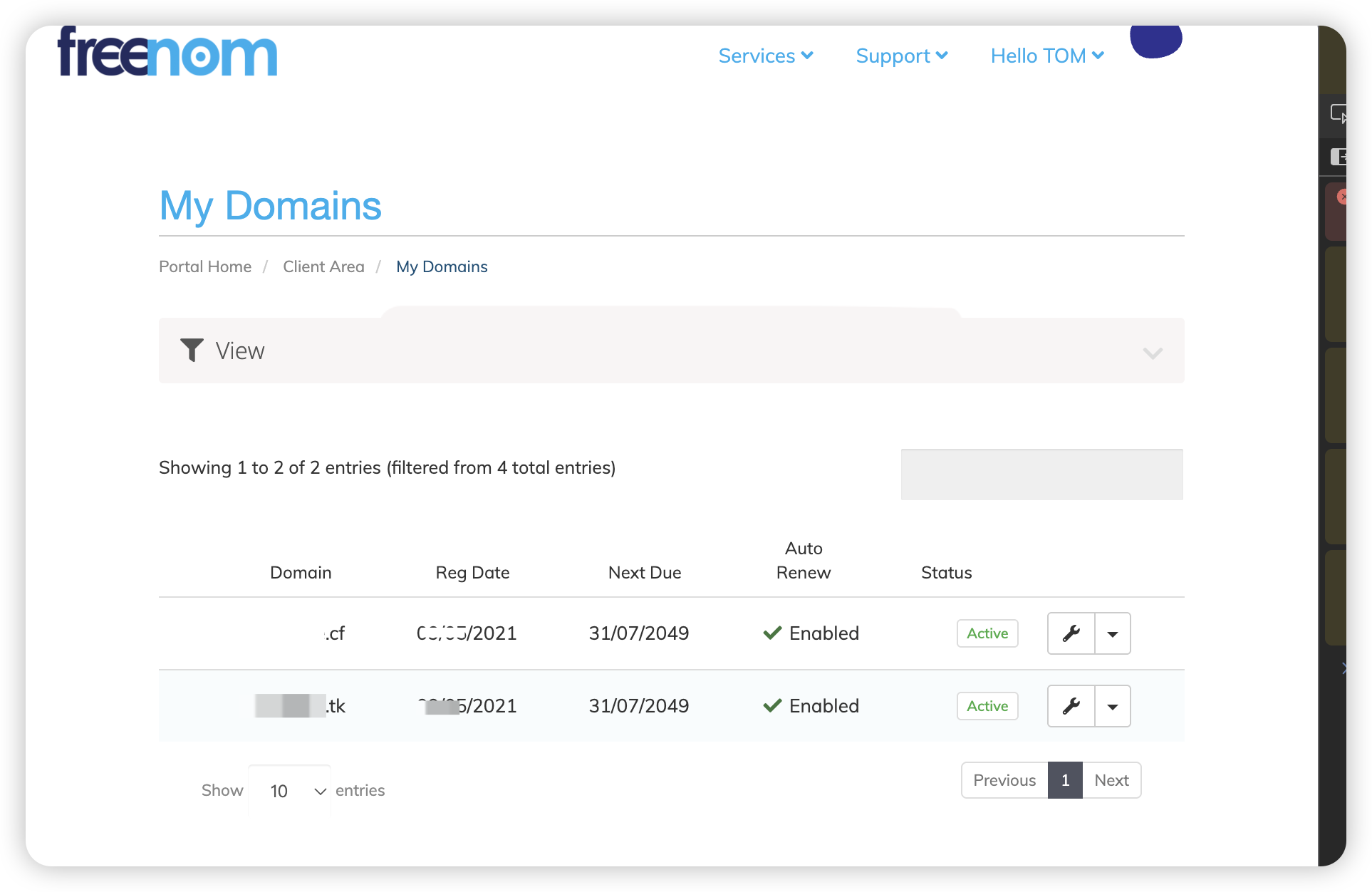Viewport: 1372px width, 892px height.
Task: Click the .tk domain name
Action: pyautogui.click(x=300, y=706)
